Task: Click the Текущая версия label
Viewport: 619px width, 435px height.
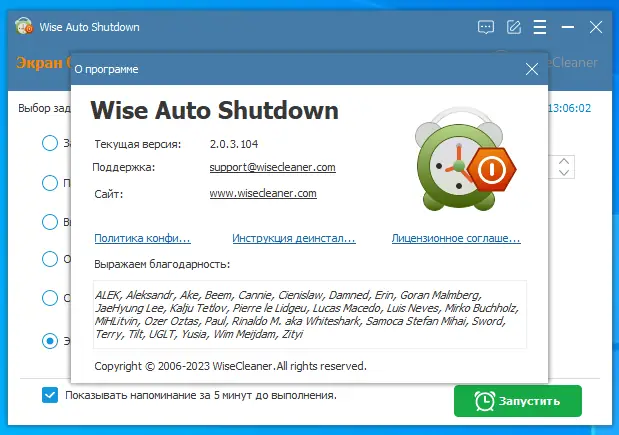Action: tap(138, 144)
